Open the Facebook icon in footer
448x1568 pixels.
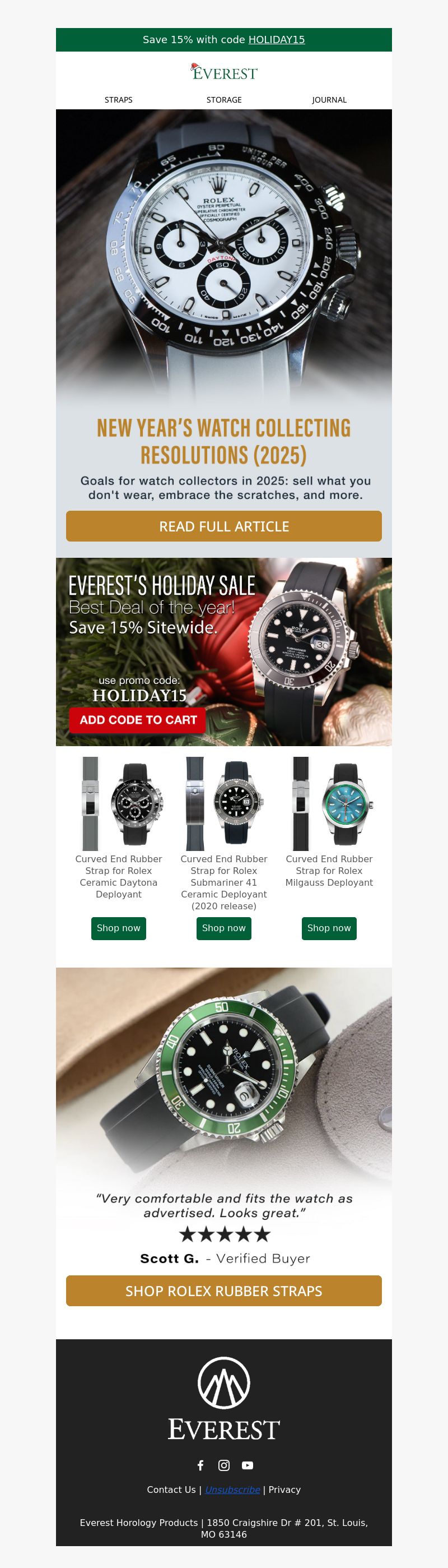[200, 1465]
